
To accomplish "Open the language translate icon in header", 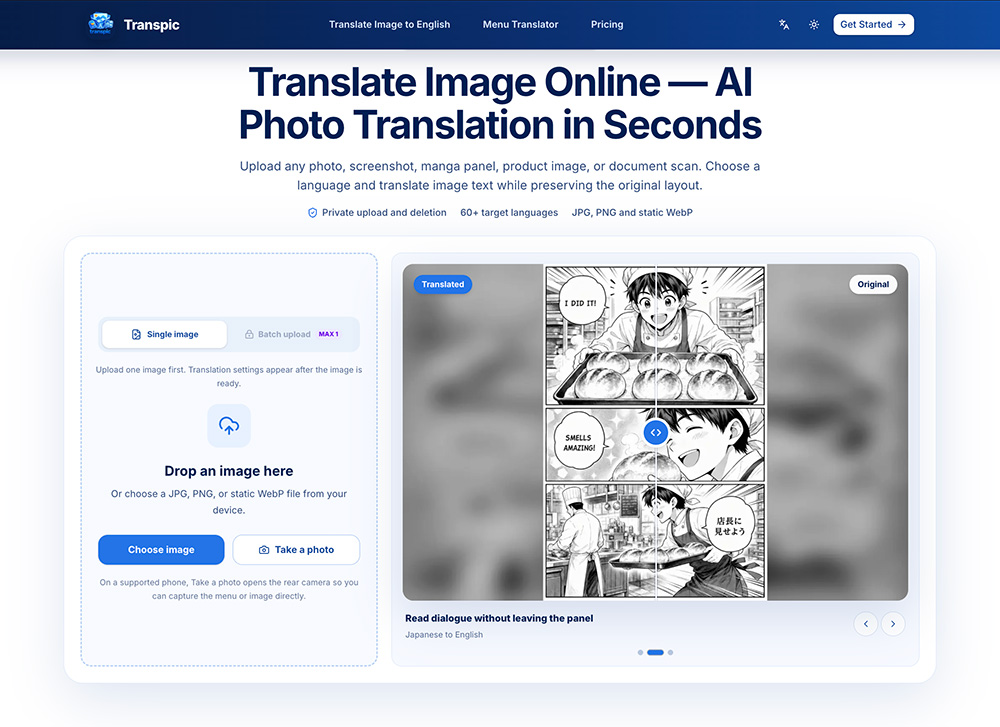I will click(784, 24).
